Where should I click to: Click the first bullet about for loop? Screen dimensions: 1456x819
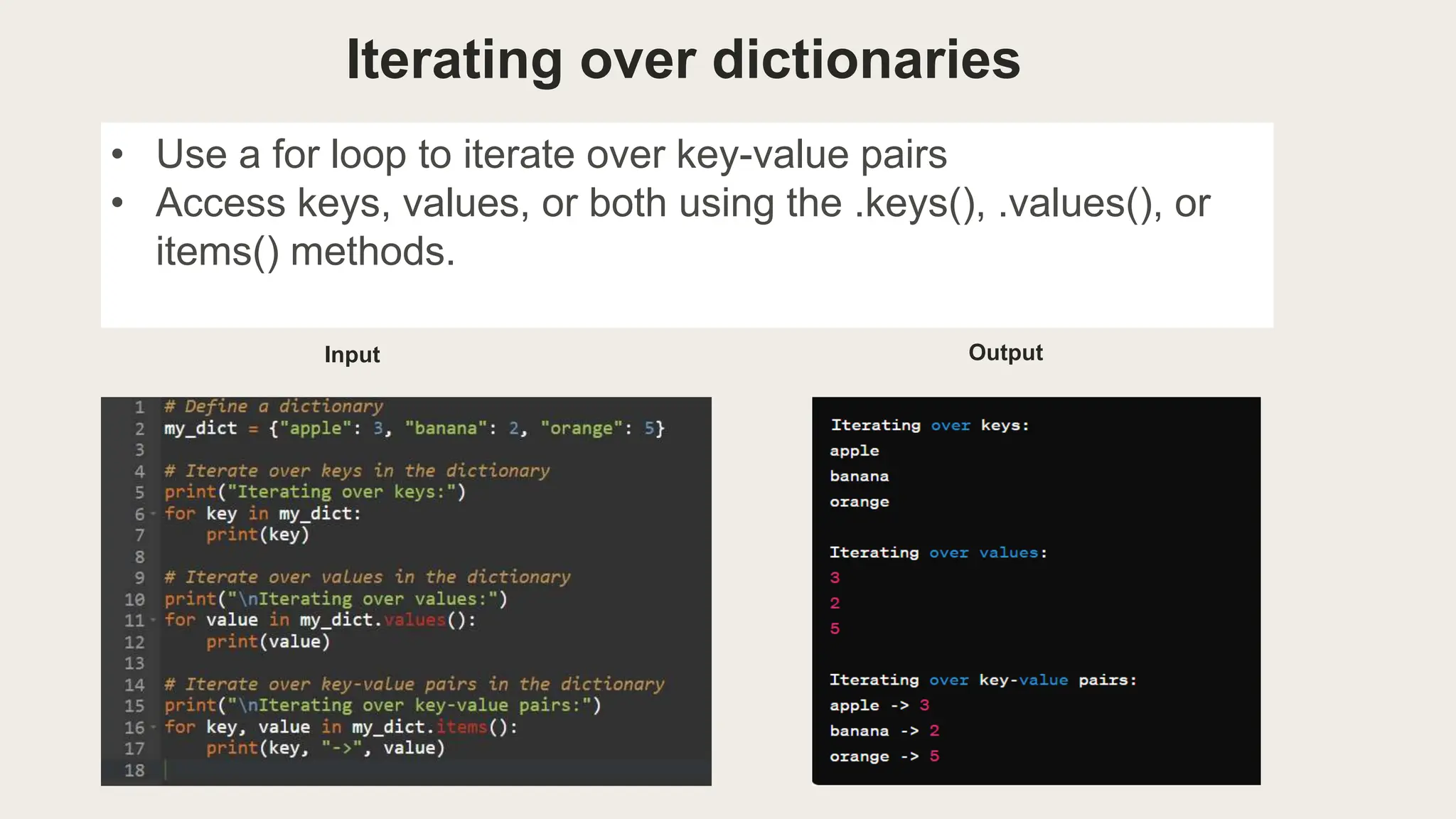tap(551, 154)
